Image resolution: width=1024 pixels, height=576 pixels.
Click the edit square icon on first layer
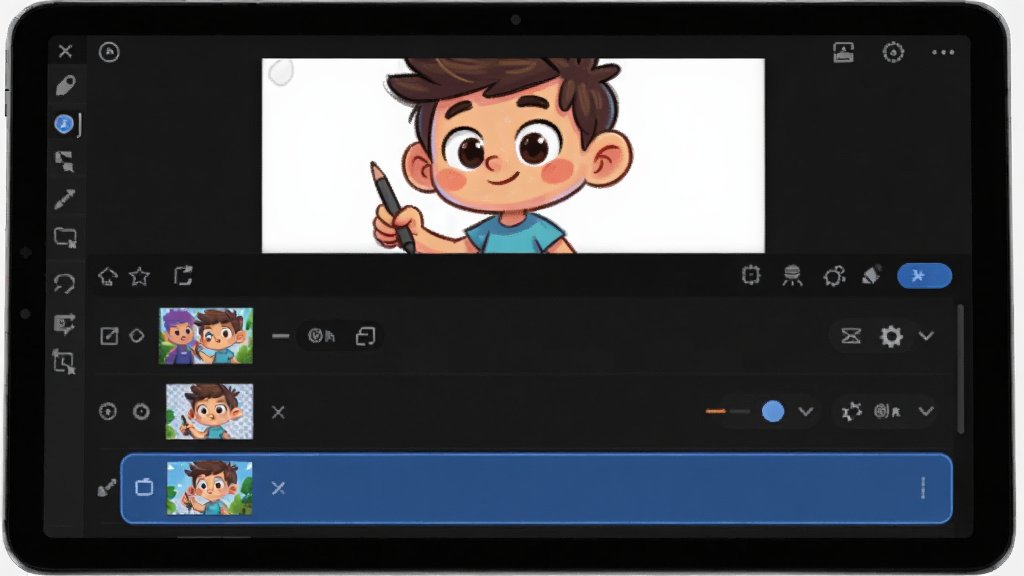(x=109, y=336)
